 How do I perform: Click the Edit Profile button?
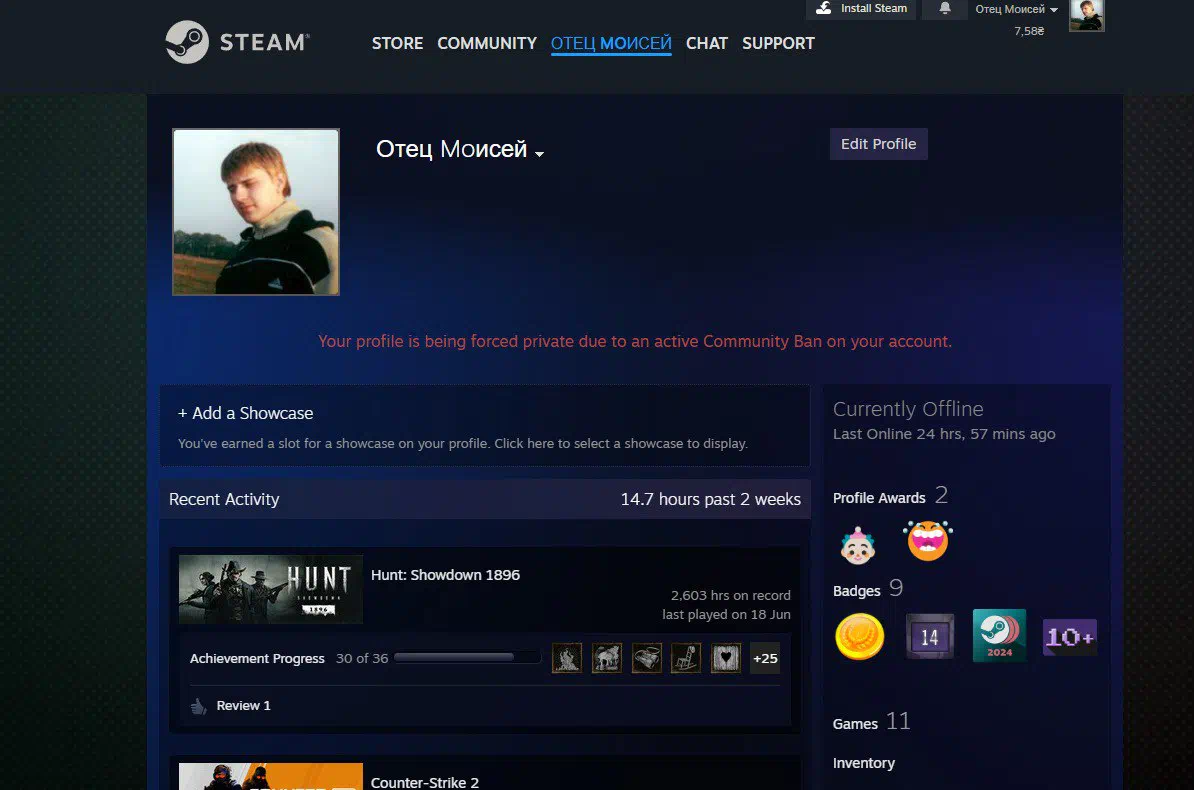[879, 144]
